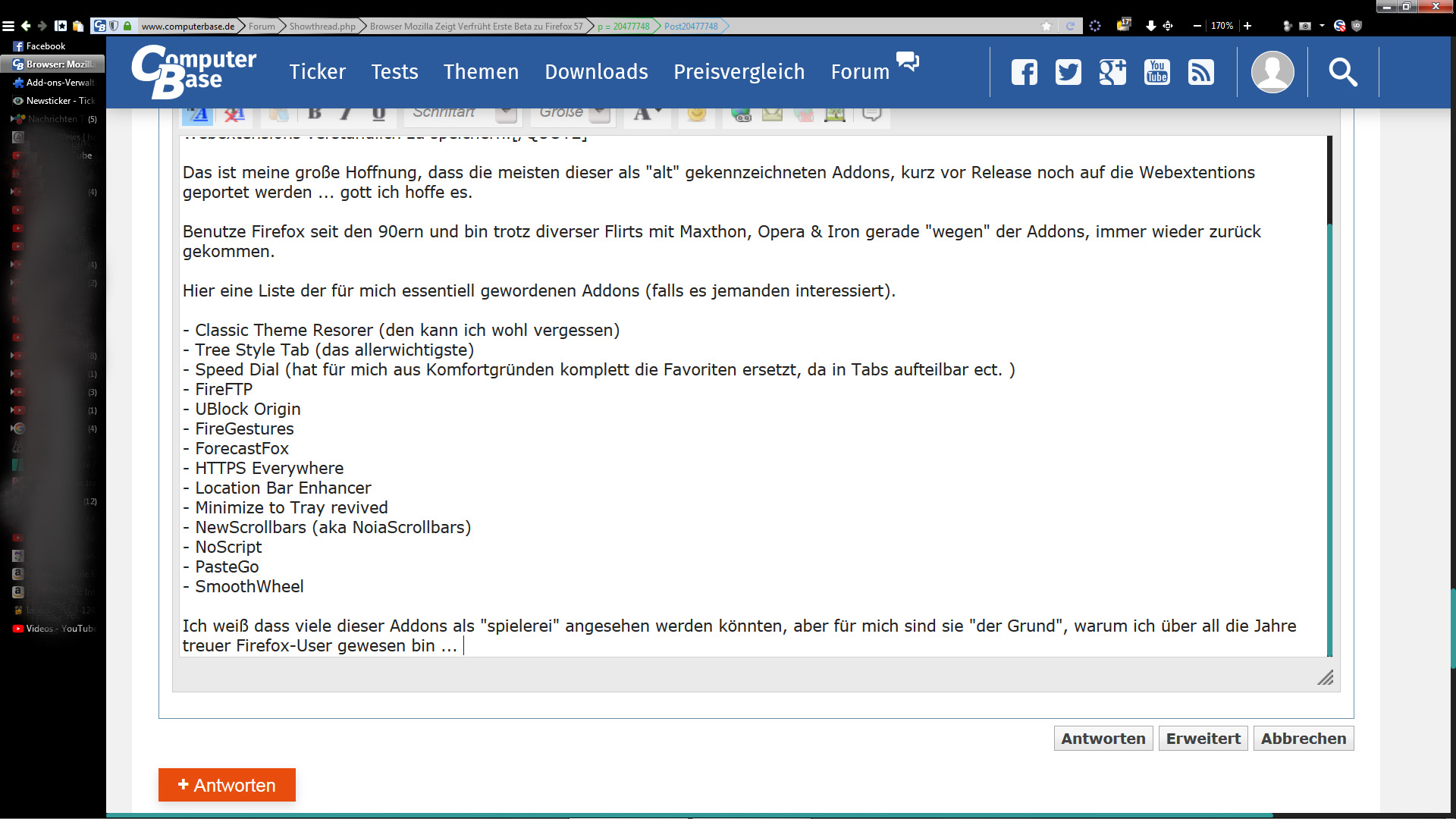Click the orange Antworten button
This screenshot has width=1456, height=819.
pos(227,785)
